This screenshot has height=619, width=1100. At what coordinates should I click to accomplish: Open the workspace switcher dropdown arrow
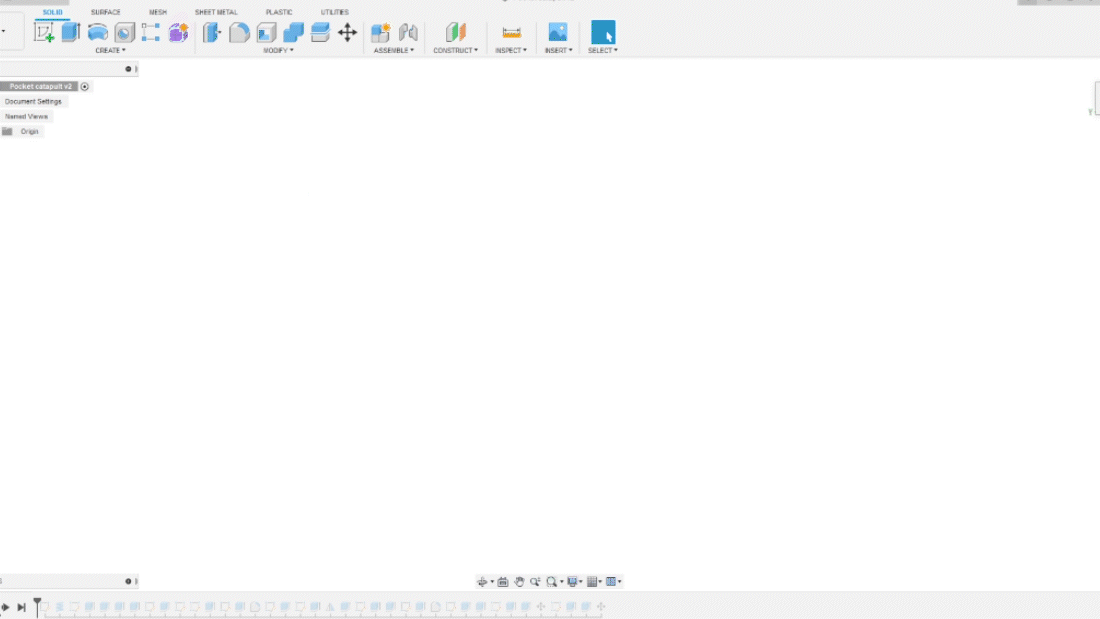[x=4, y=32]
